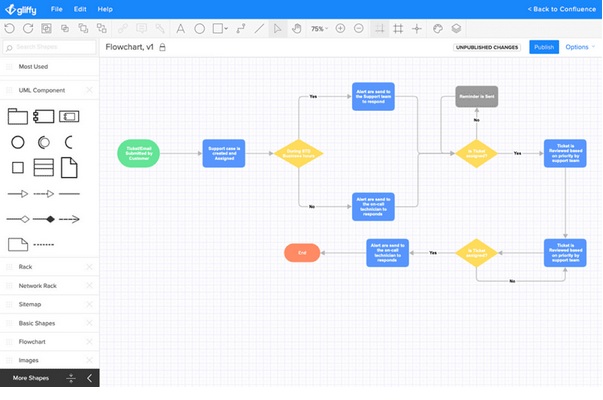
Task: Toggle the drawing guides crosshair icon
Action: click(416, 28)
